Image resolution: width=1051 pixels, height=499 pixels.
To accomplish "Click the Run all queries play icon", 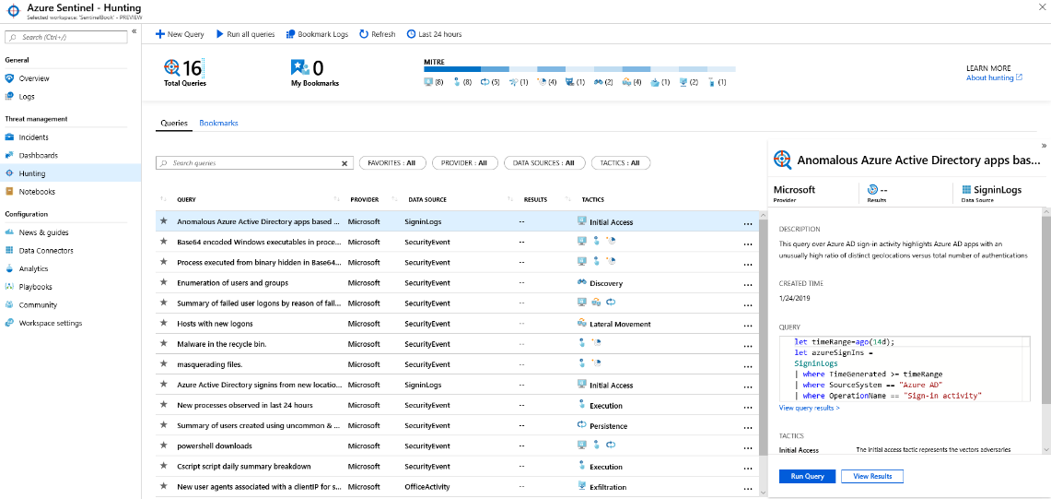I will click(220, 34).
